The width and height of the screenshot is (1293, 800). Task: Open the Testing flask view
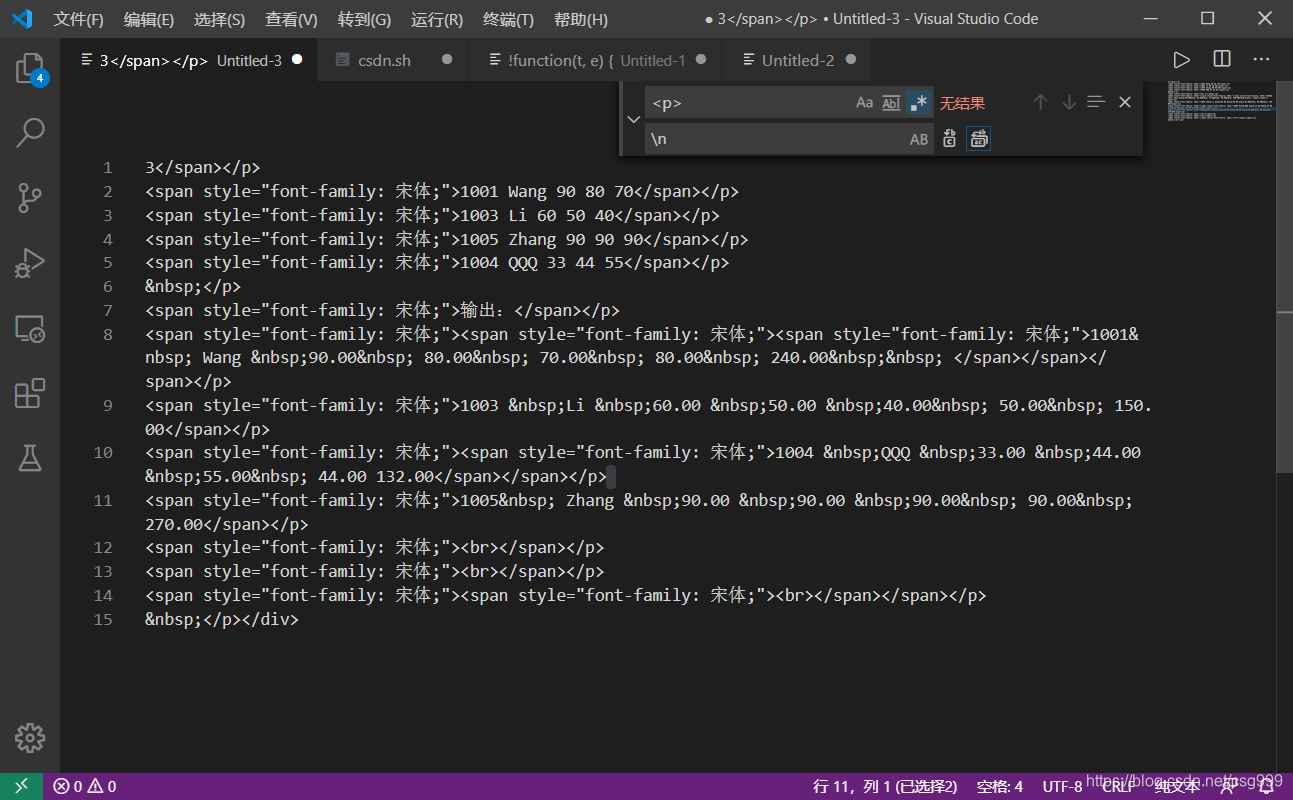30,459
